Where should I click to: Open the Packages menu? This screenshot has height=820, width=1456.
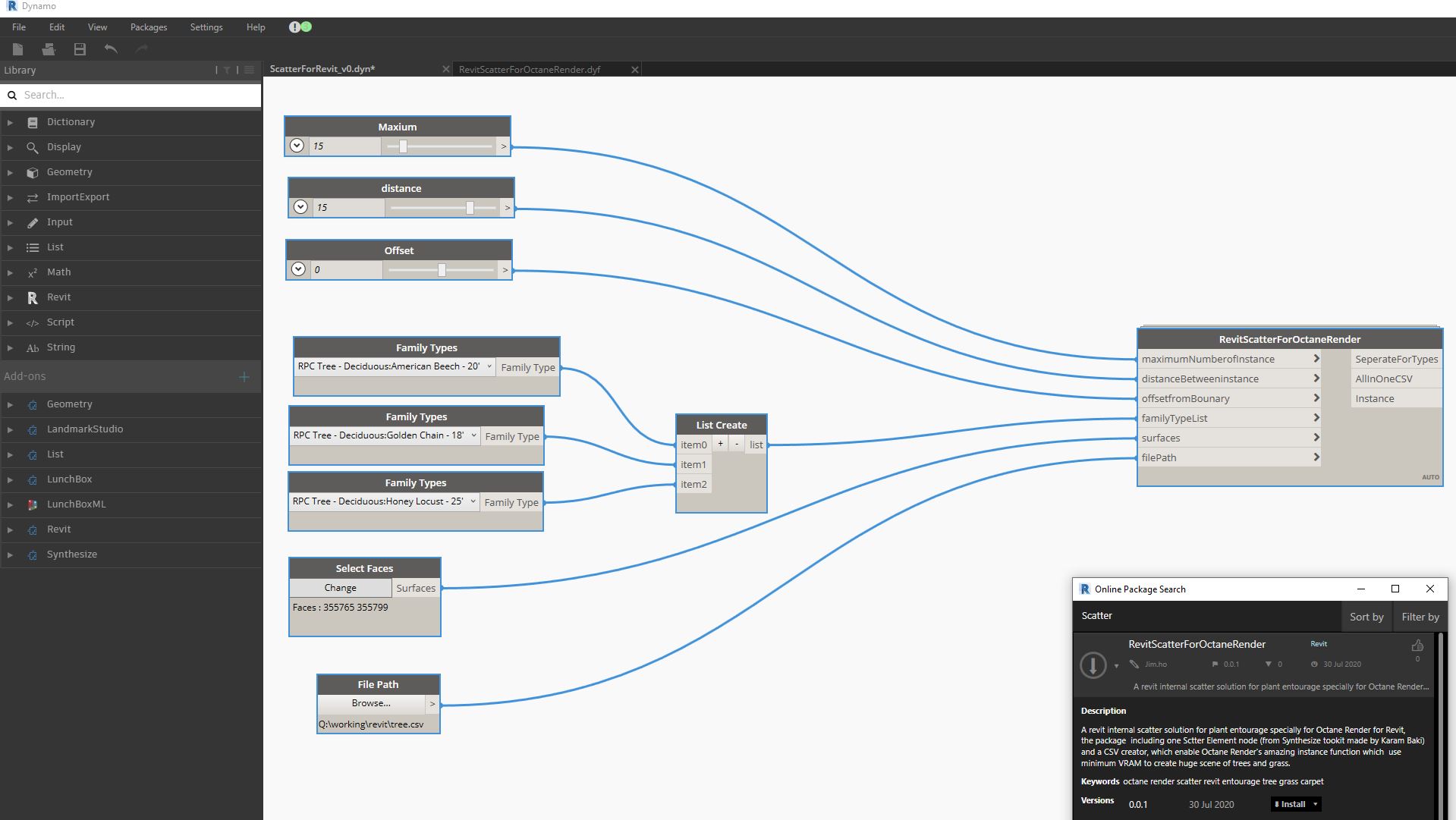pyautogui.click(x=149, y=27)
